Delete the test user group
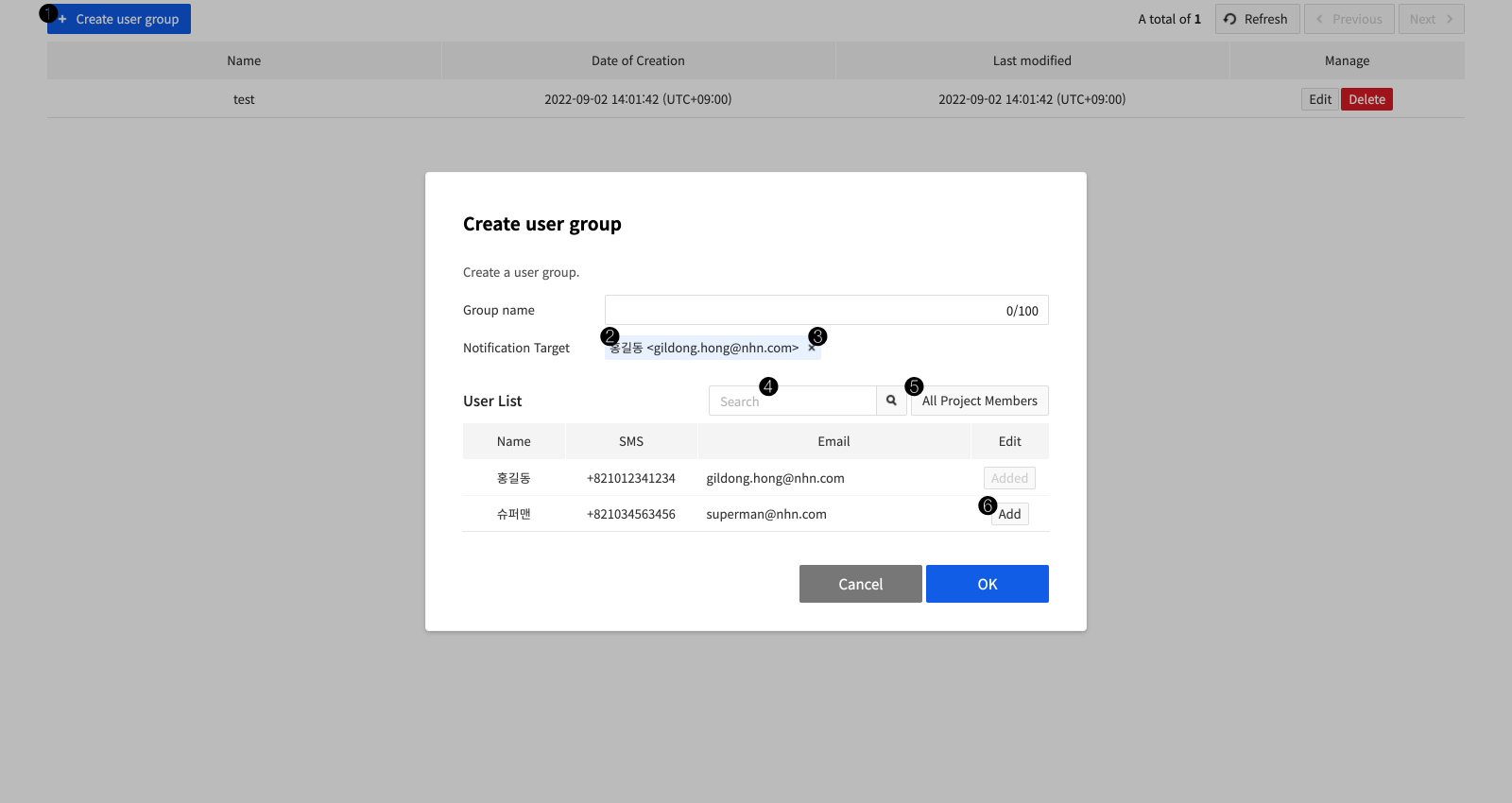The width and height of the screenshot is (1512, 803). click(1366, 99)
